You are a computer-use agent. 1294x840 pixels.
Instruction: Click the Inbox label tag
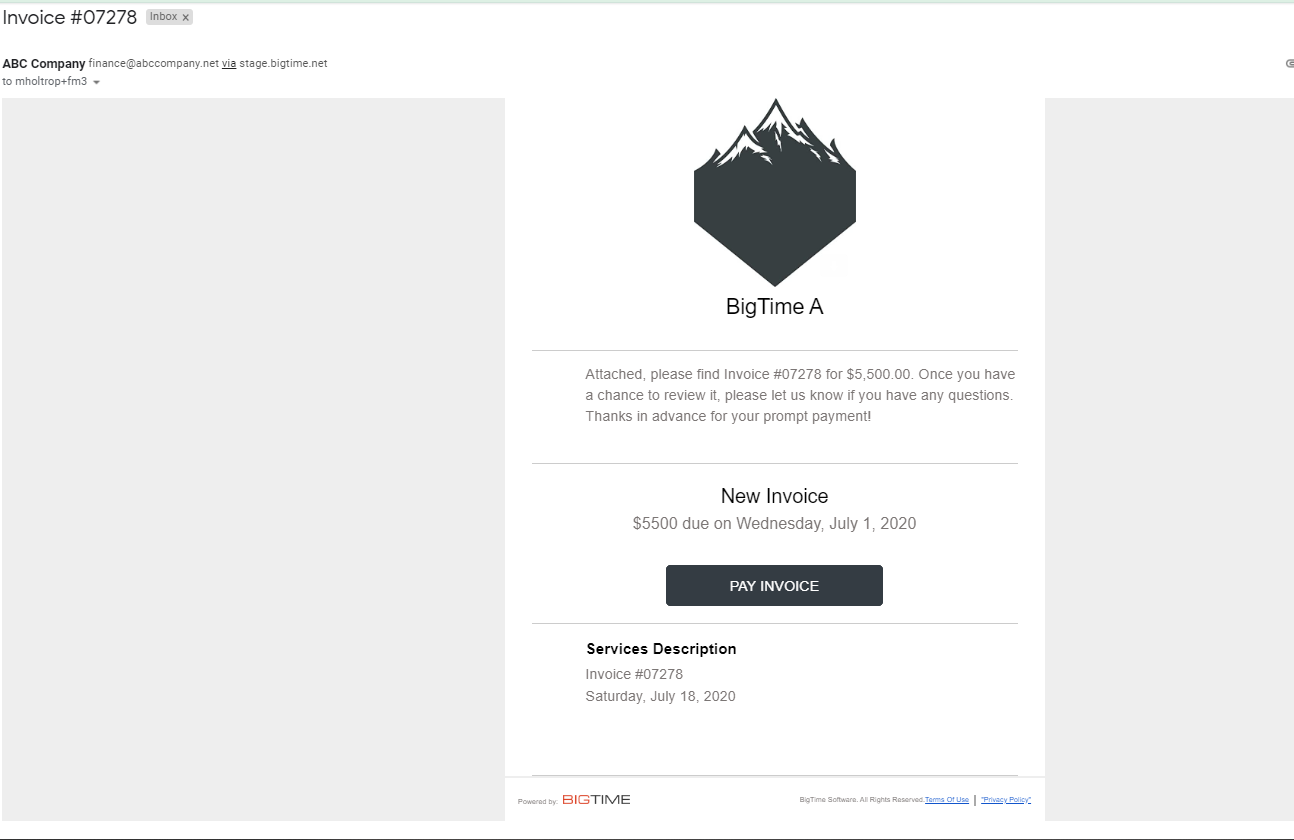(163, 17)
